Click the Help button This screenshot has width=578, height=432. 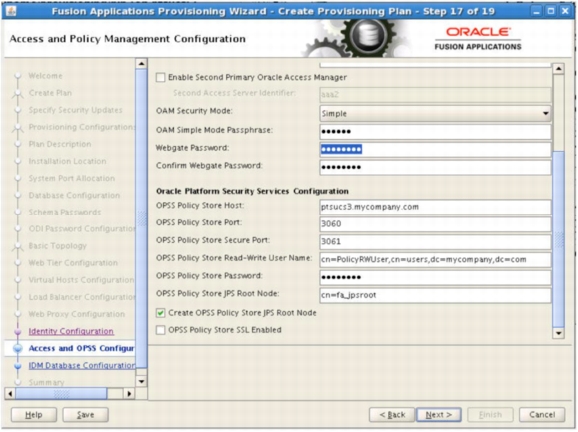pos(34,415)
